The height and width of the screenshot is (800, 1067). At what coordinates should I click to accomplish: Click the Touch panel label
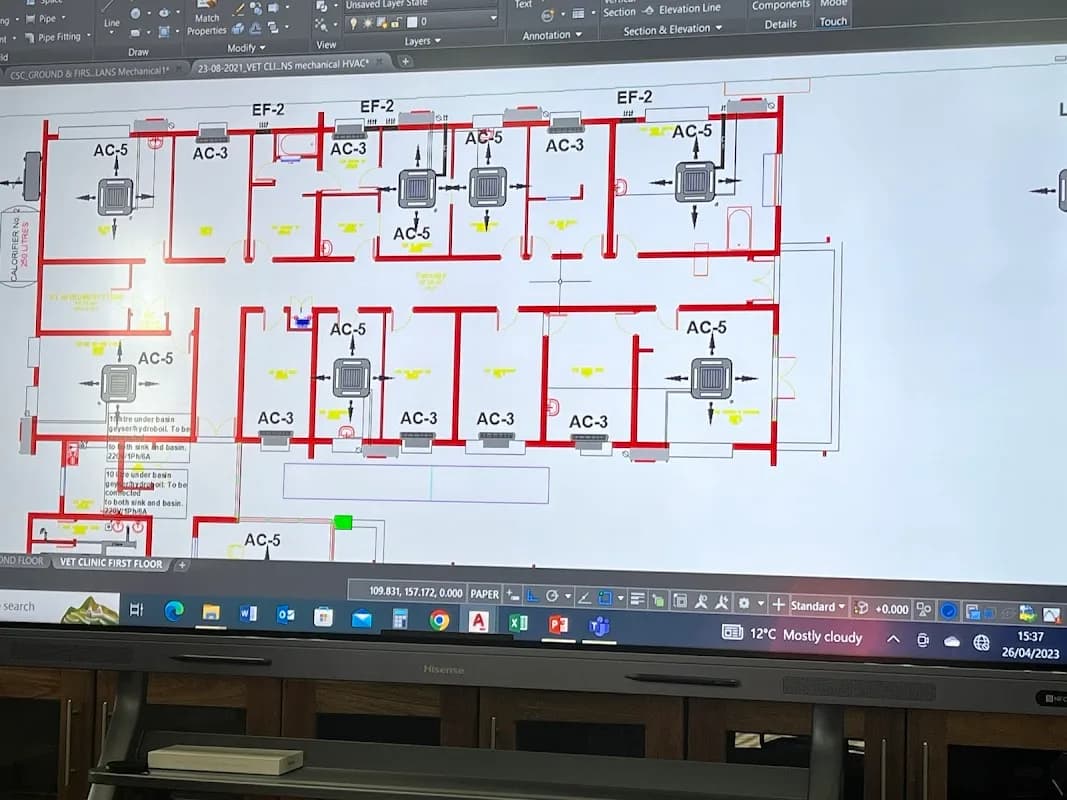pos(833,22)
